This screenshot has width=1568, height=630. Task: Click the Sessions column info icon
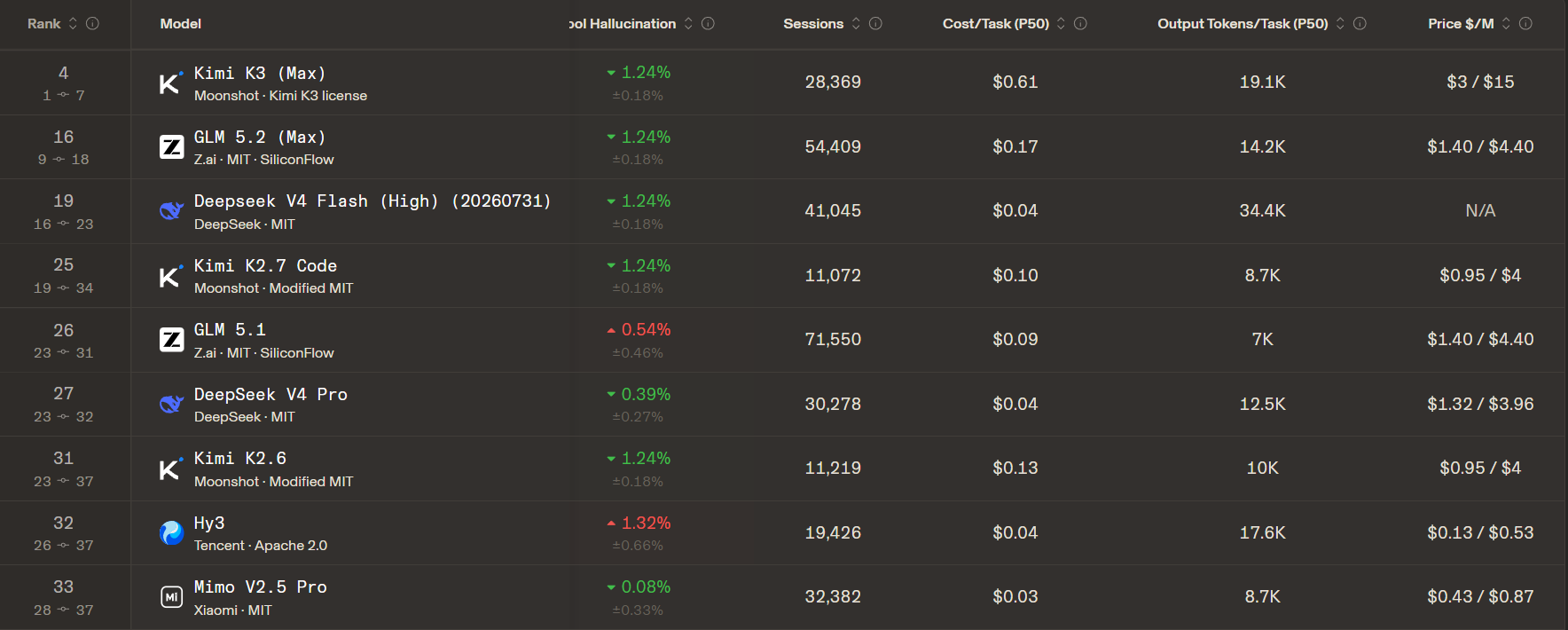(x=875, y=24)
